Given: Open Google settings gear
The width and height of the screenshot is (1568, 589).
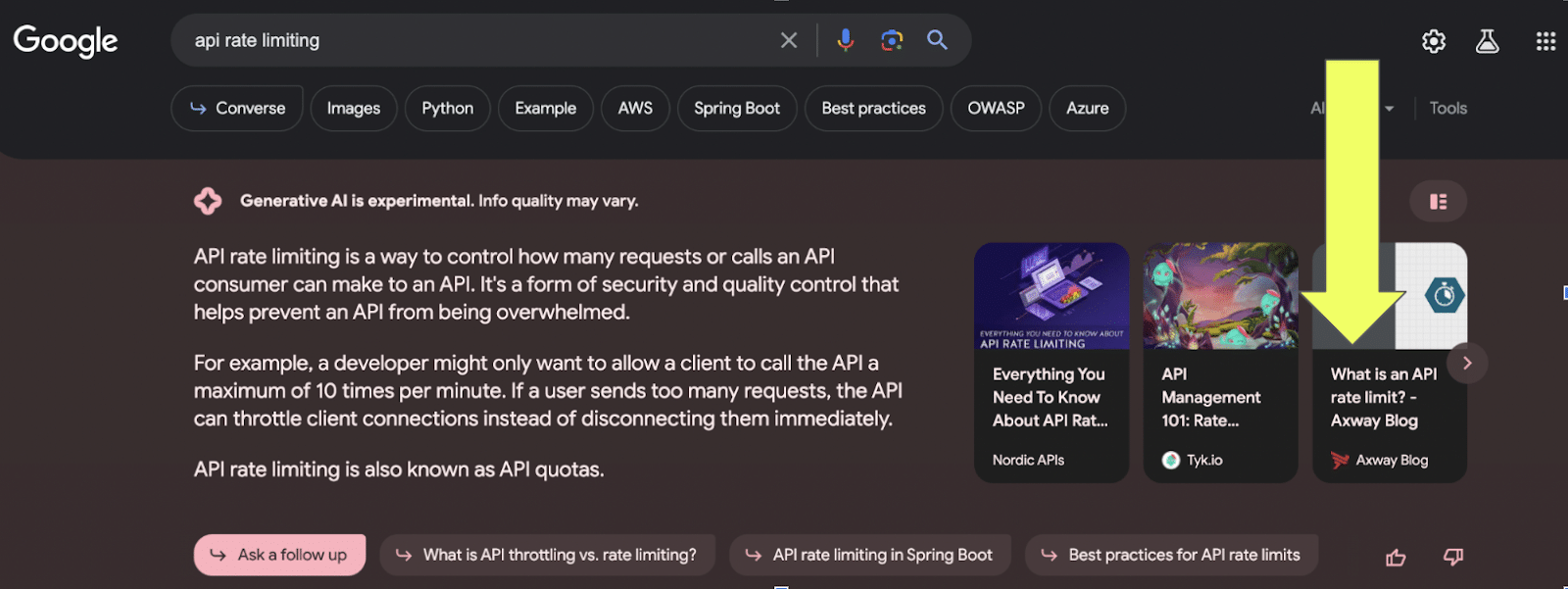Looking at the screenshot, I should [x=1433, y=41].
